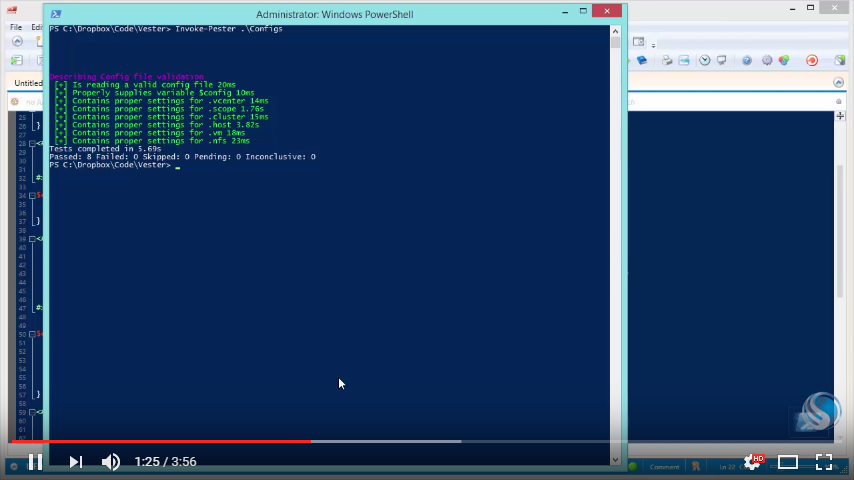Click PowerShell scrollbar up arrow

[x=615, y=31]
